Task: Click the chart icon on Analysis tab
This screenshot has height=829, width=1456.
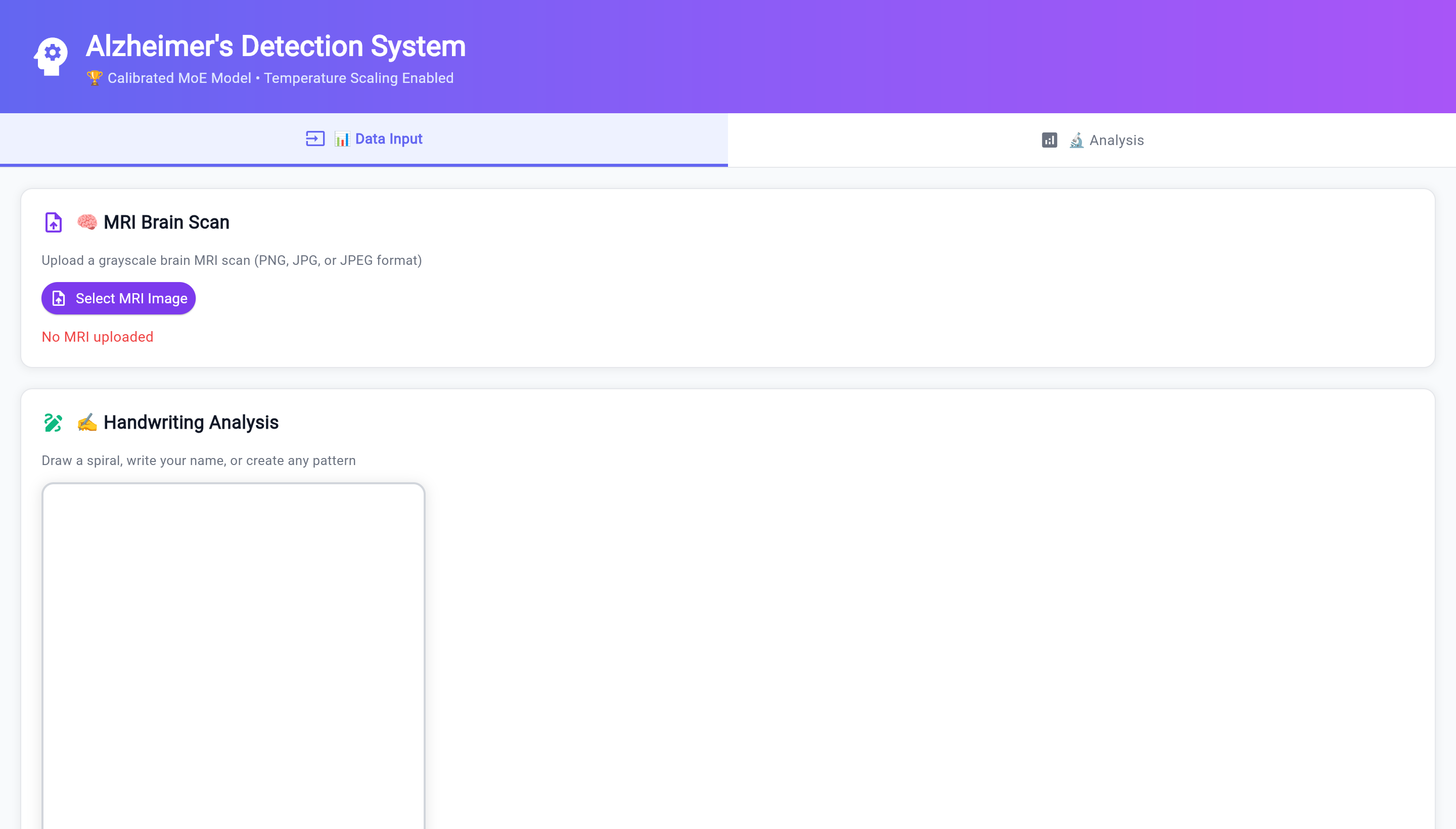Action: (x=1049, y=140)
